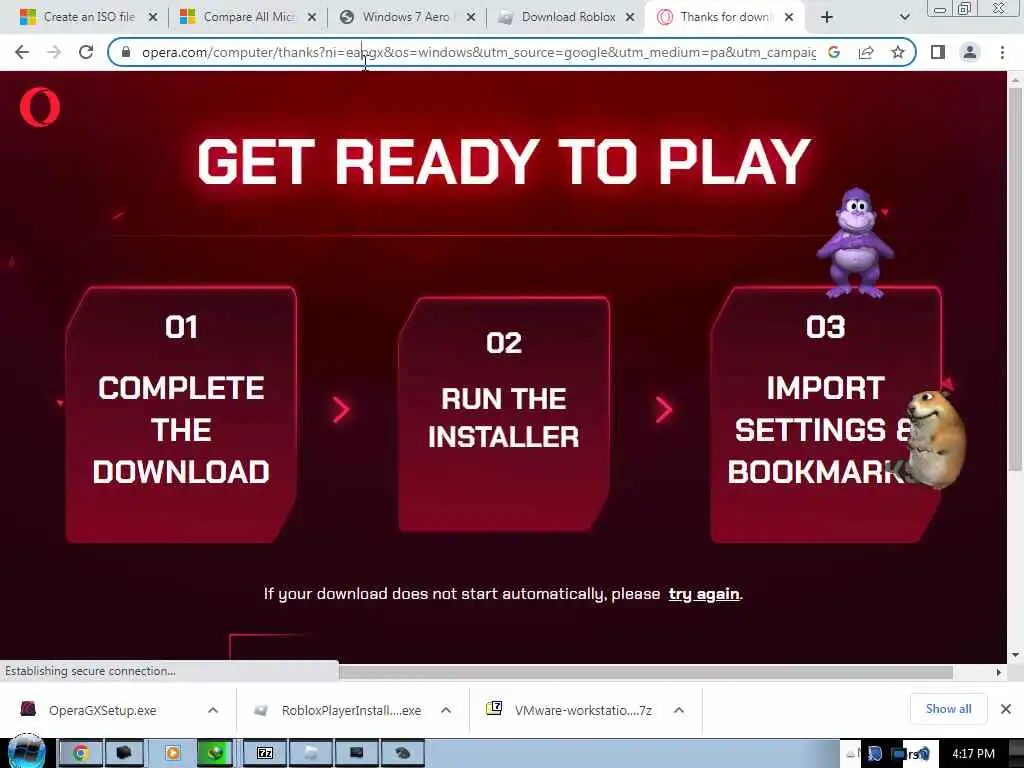
Task: Open the VMware-workstation 7z download
Action: 583,710
